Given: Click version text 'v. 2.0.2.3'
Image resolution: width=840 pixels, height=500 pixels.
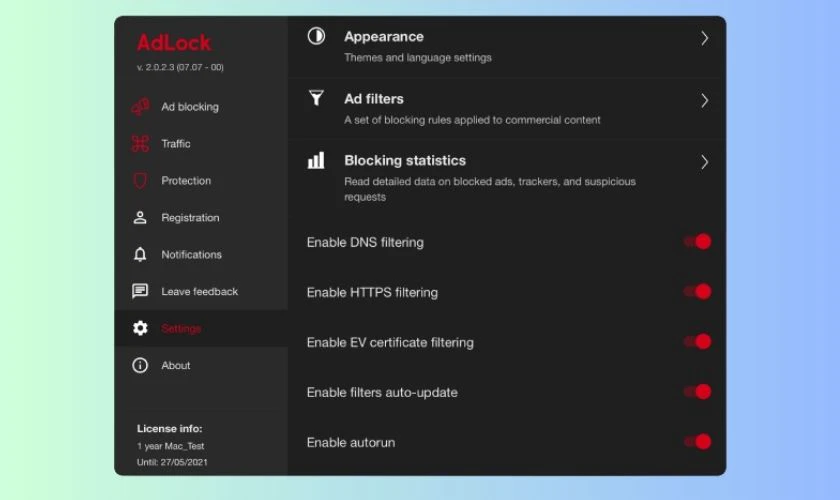Looking at the screenshot, I should point(180,67).
